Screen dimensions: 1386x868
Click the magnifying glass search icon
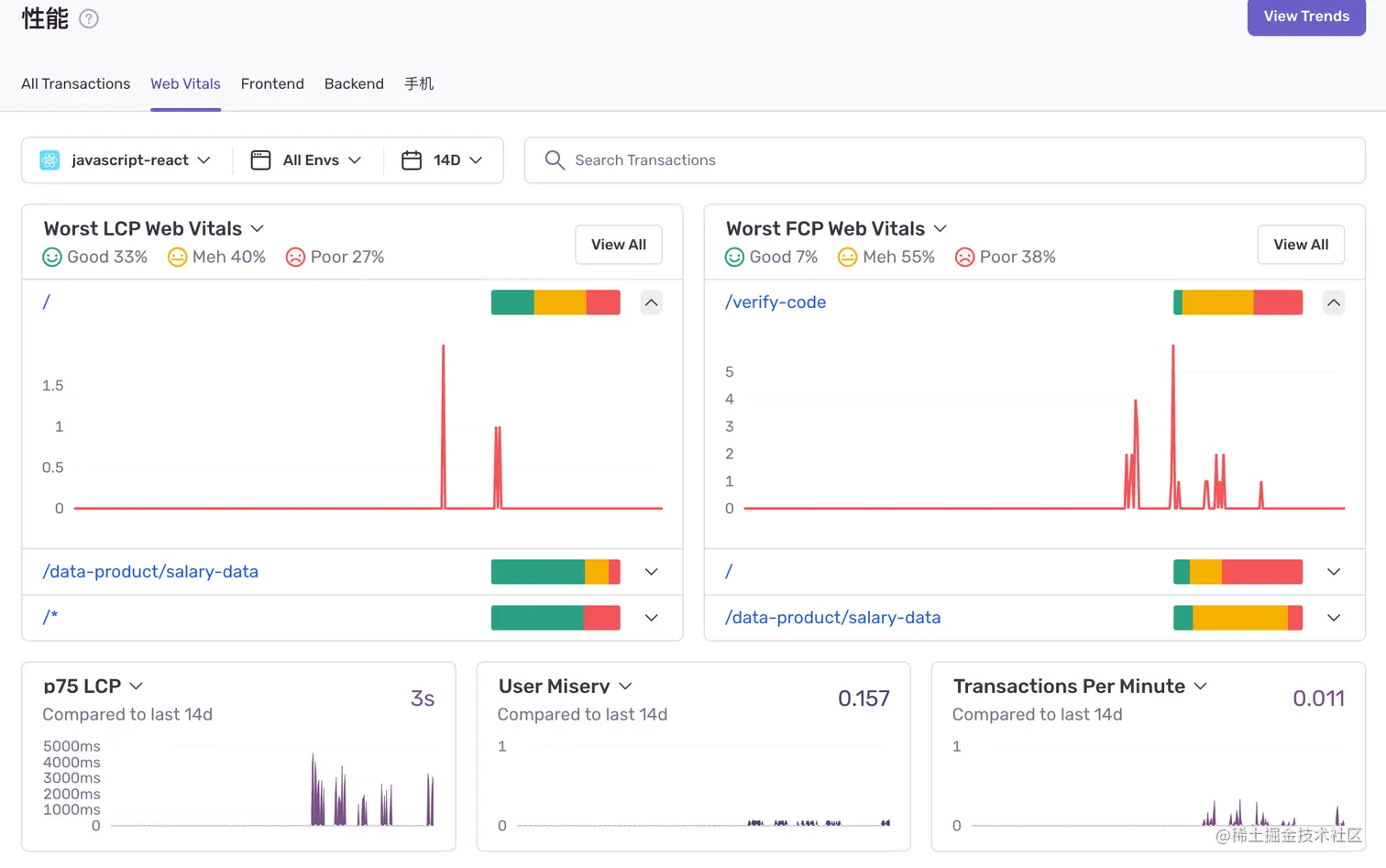pyautogui.click(x=555, y=160)
